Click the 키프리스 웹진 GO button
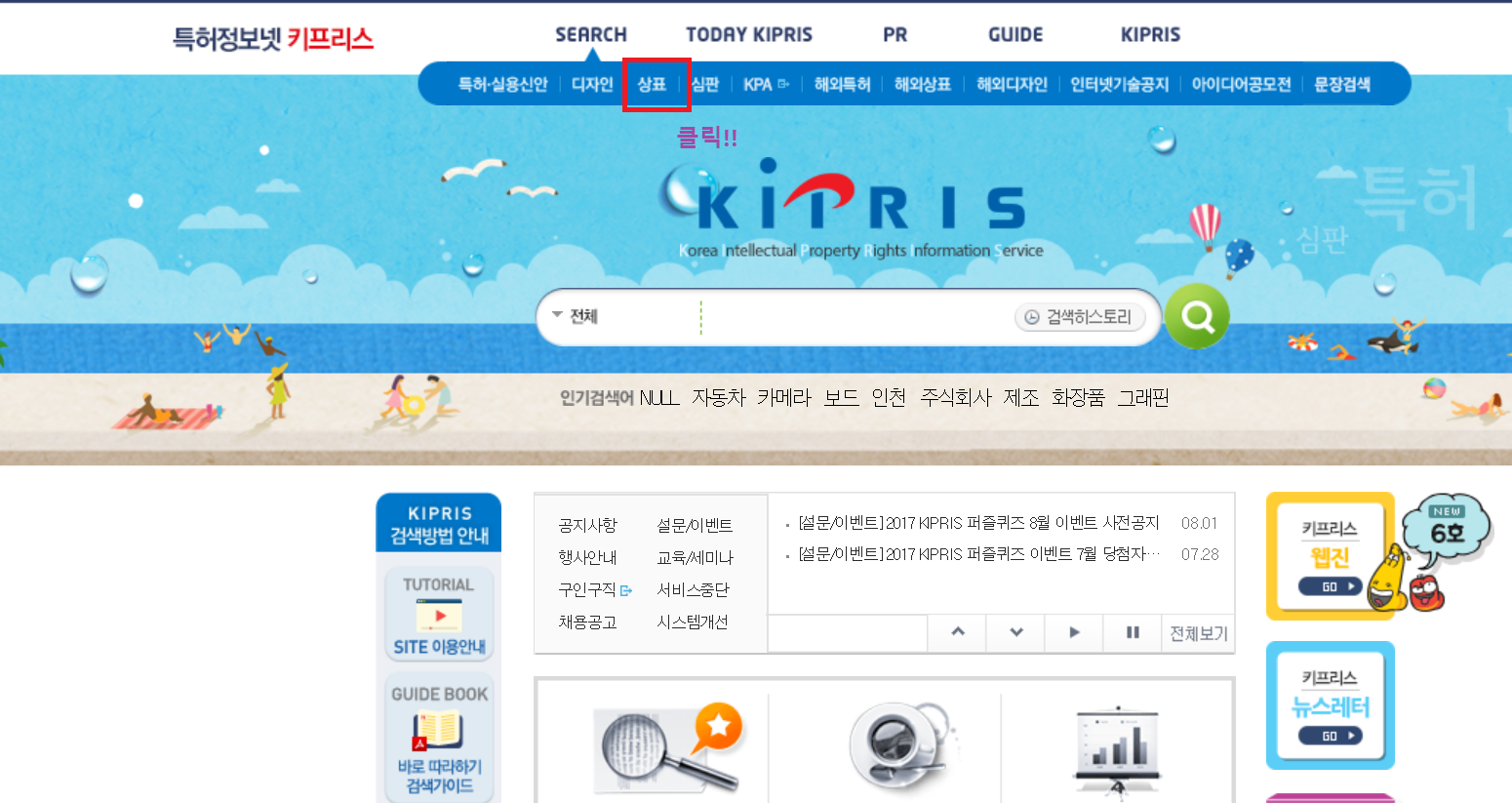The image size is (1512, 803). [x=1330, y=586]
